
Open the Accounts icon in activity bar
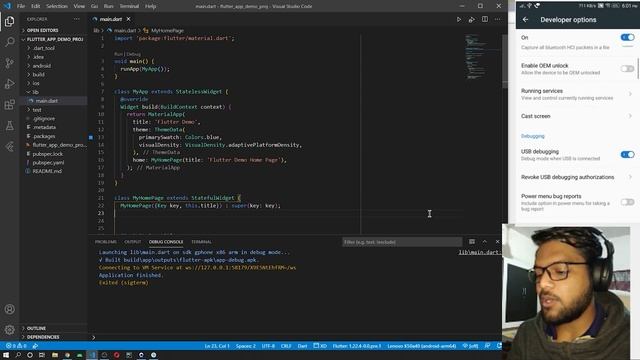[9, 309]
